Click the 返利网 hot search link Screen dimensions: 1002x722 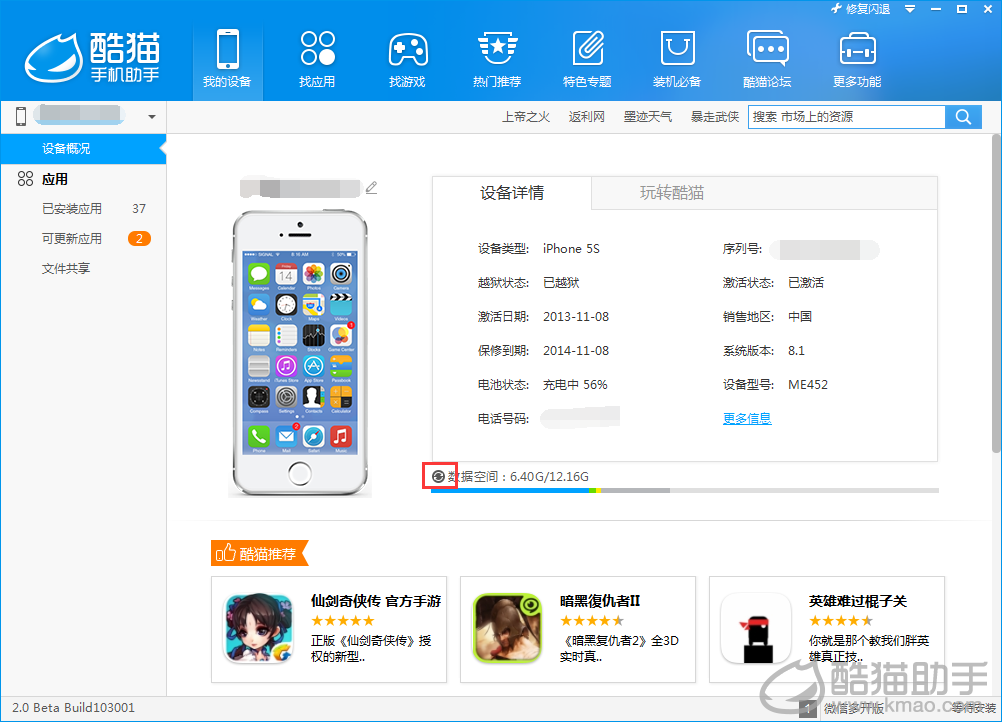[x=587, y=117]
